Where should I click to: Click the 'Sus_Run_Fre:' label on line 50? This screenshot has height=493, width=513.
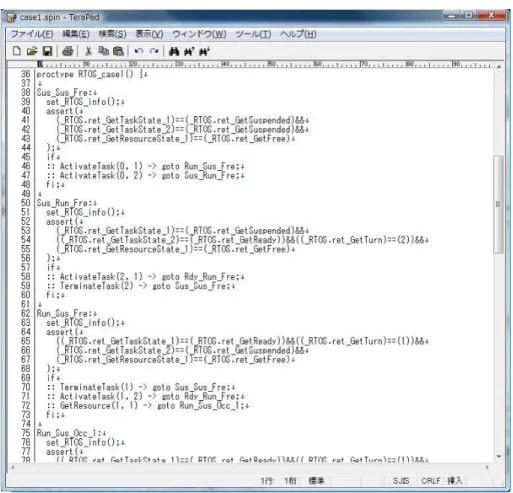click(65, 203)
